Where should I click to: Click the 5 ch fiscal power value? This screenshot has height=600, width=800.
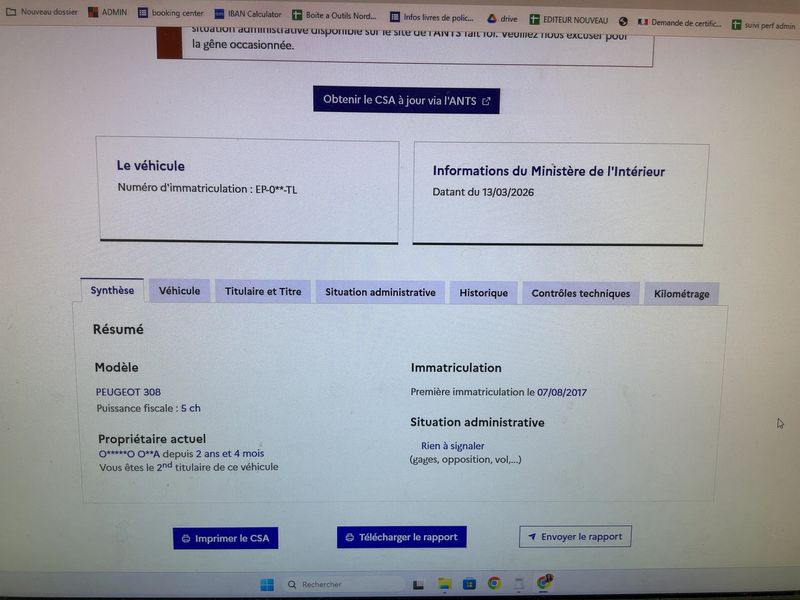[x=191, y=408]
